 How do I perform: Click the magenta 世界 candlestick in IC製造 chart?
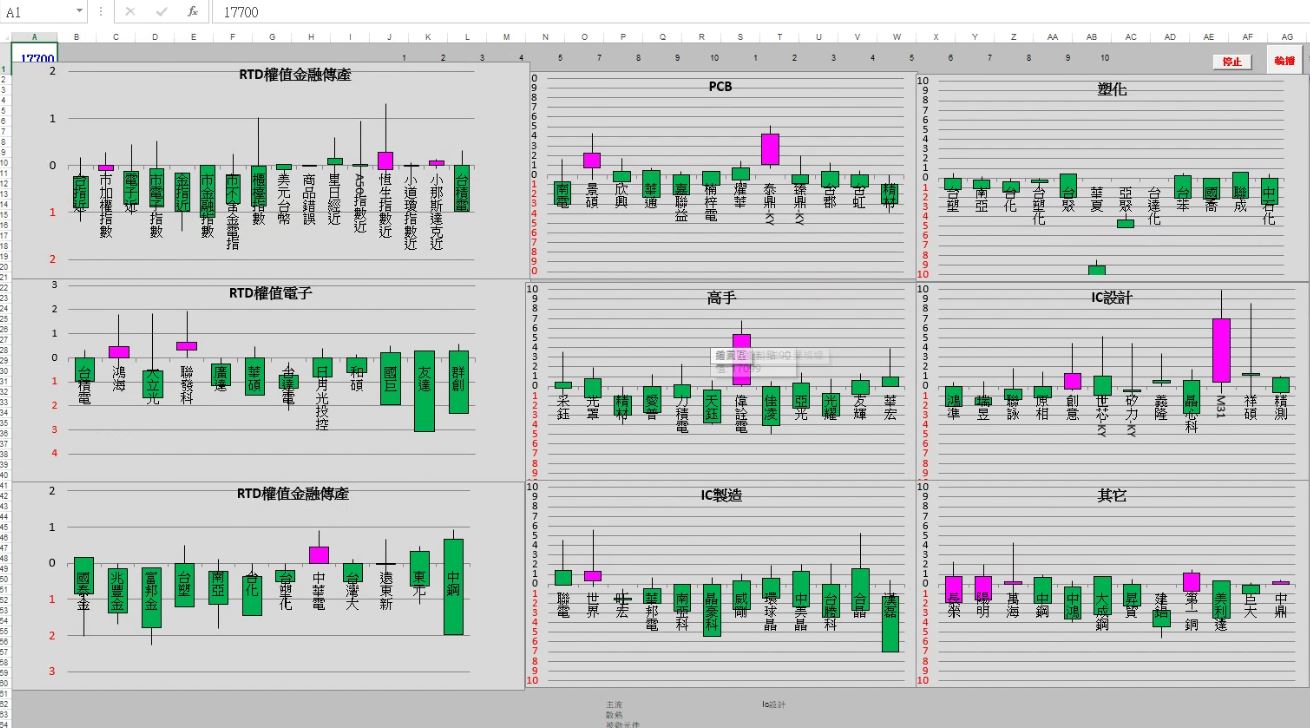(592, 576)
